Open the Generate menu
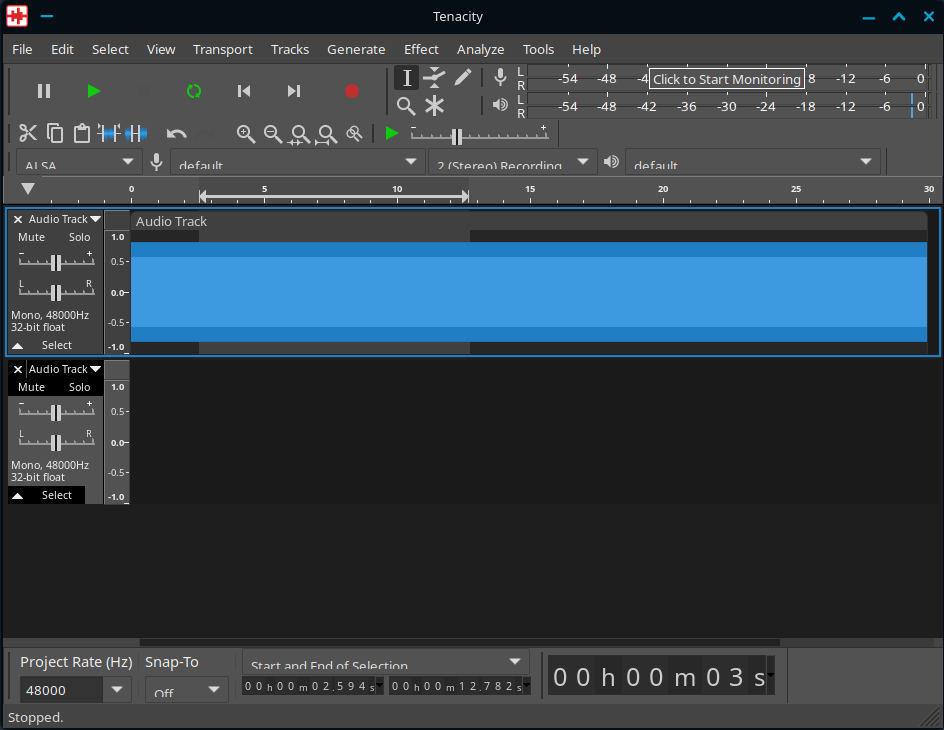This screenshot has height=730, width=944. tap(356, 49)
